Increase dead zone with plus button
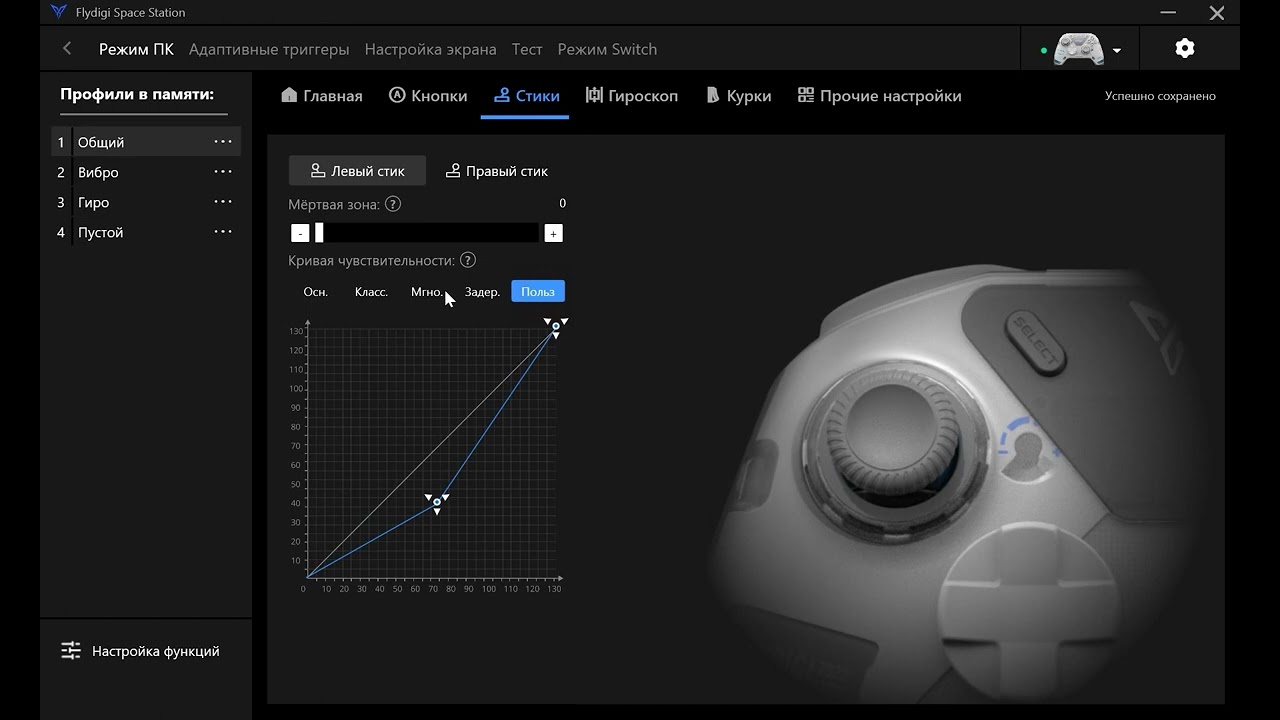1280x720 pixels. coord(553,233)
